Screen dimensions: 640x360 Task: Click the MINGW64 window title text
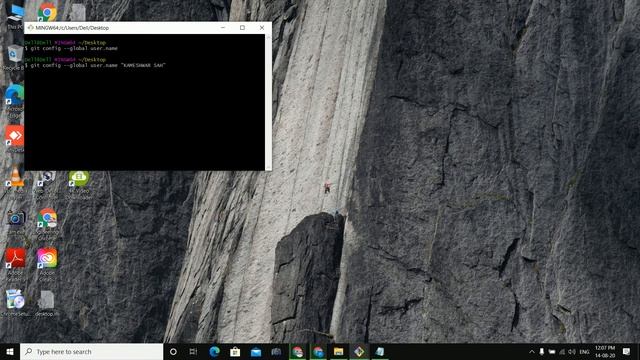click(72, 28)
